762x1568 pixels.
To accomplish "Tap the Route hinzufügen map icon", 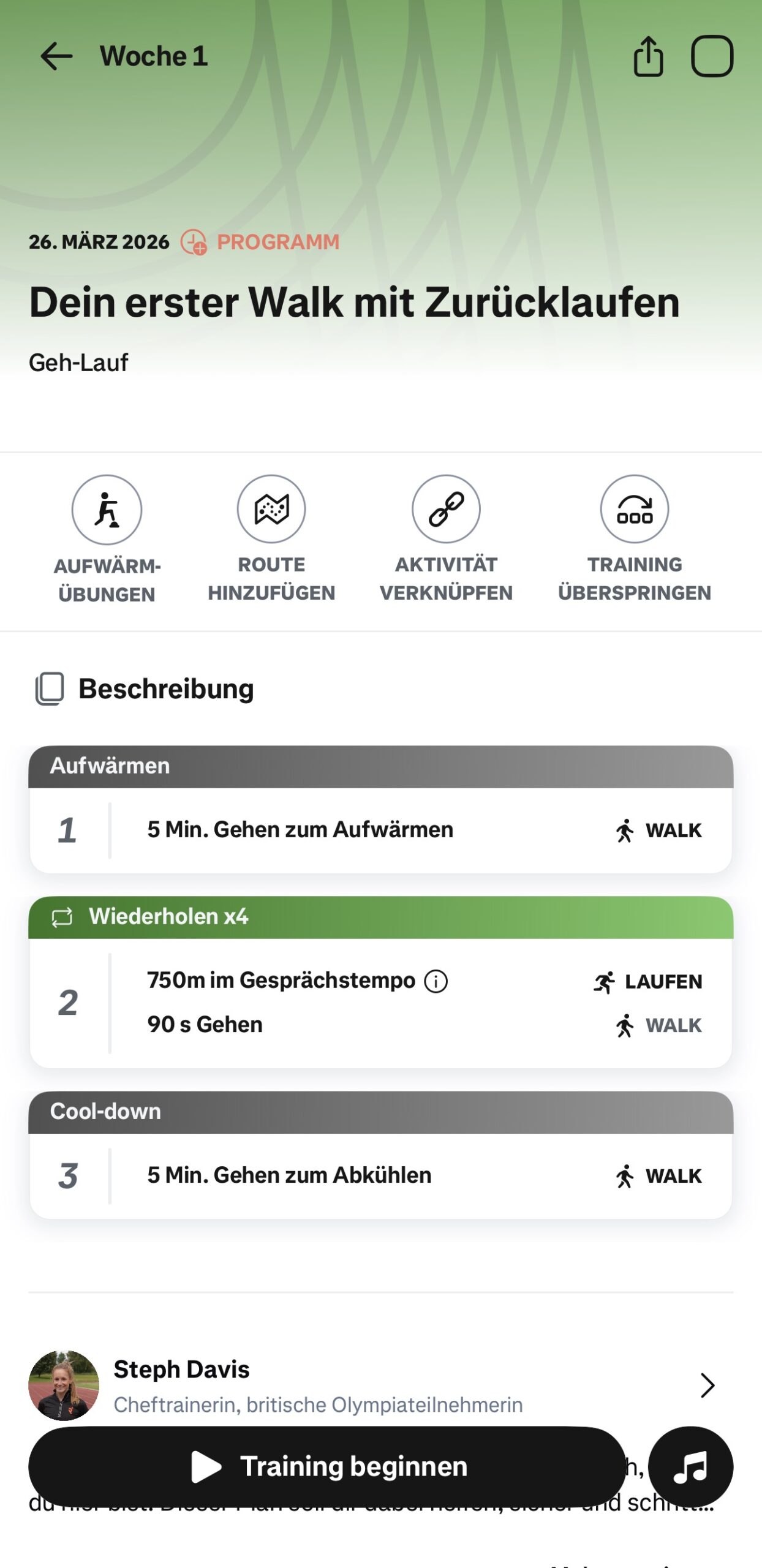I will coord(271,509).
